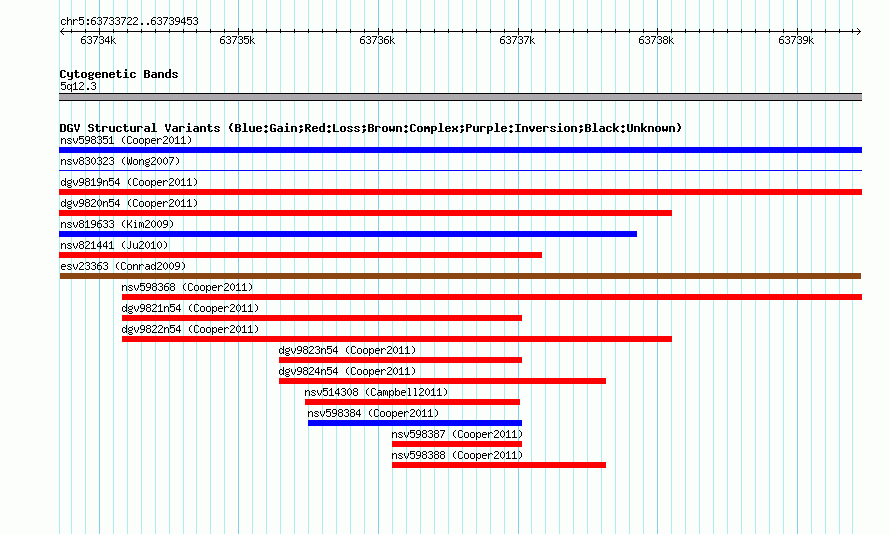Screen dimensions: 890x534
Task: Click the thin nsv830323 (Wong2007) blue line
Action: [x=460, y=170]
